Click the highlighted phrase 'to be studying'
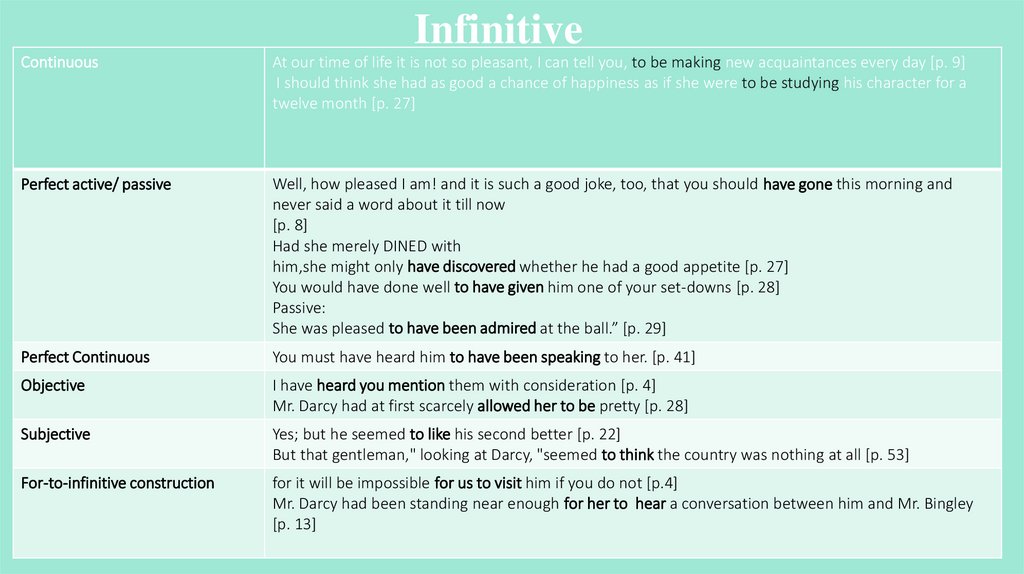Image resolution: width=1024 pixels, height=574 pixels. coord(790,83)
